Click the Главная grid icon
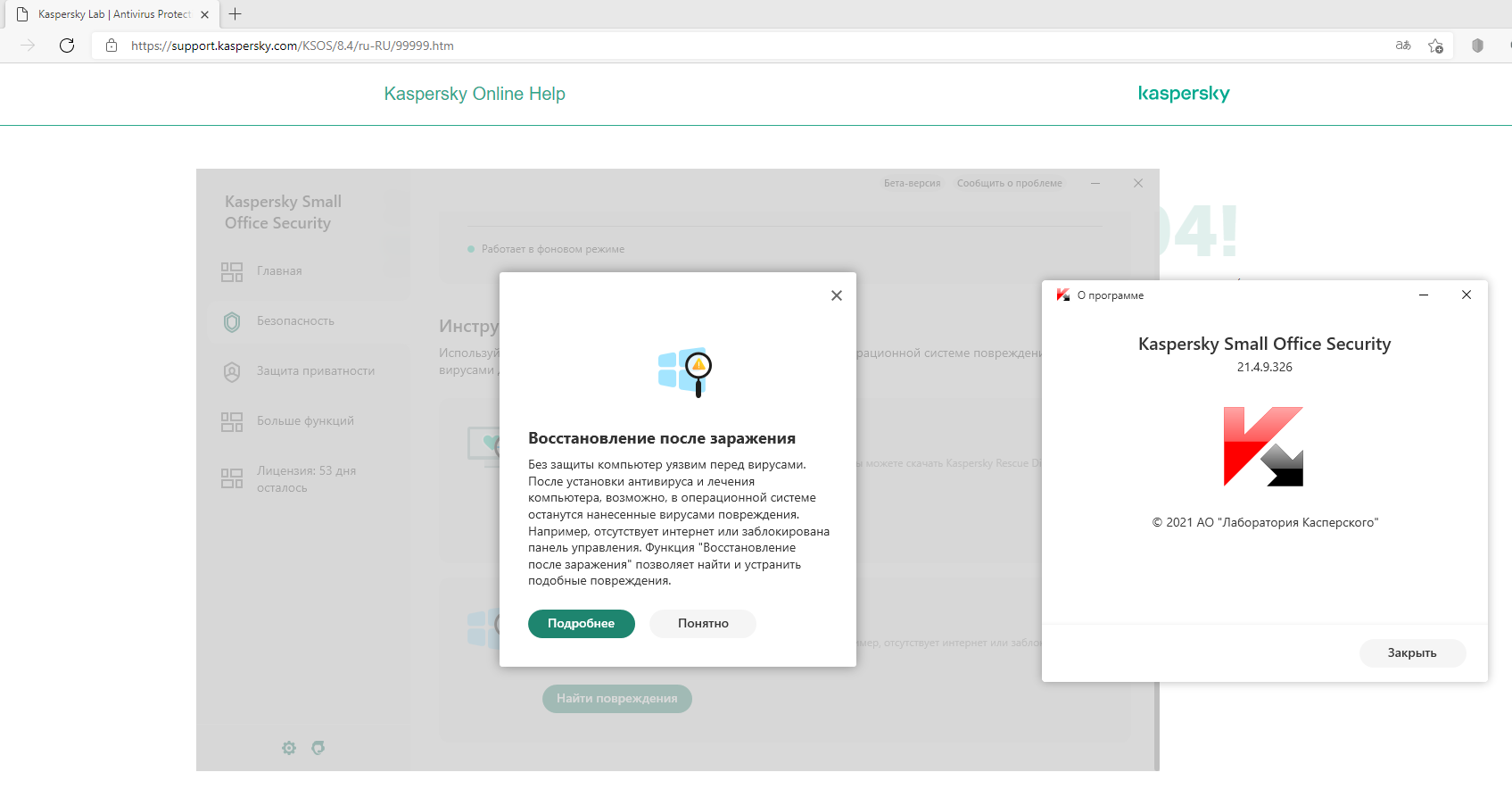 point(232,272)
